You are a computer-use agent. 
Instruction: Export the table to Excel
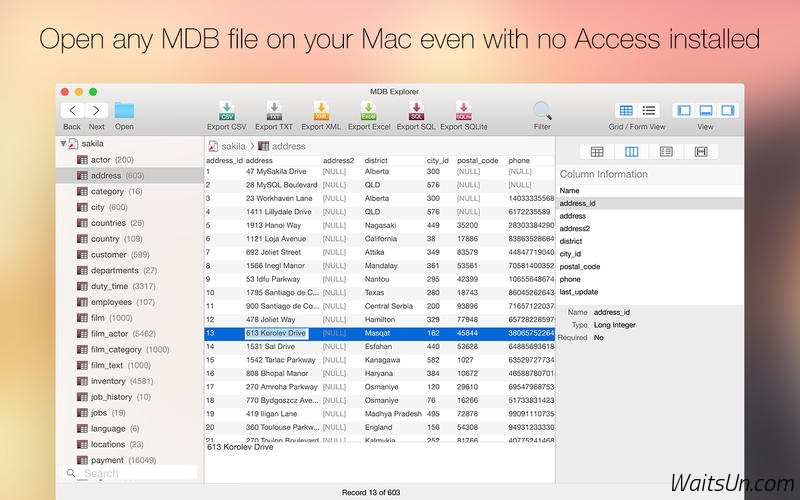(368, 111)
